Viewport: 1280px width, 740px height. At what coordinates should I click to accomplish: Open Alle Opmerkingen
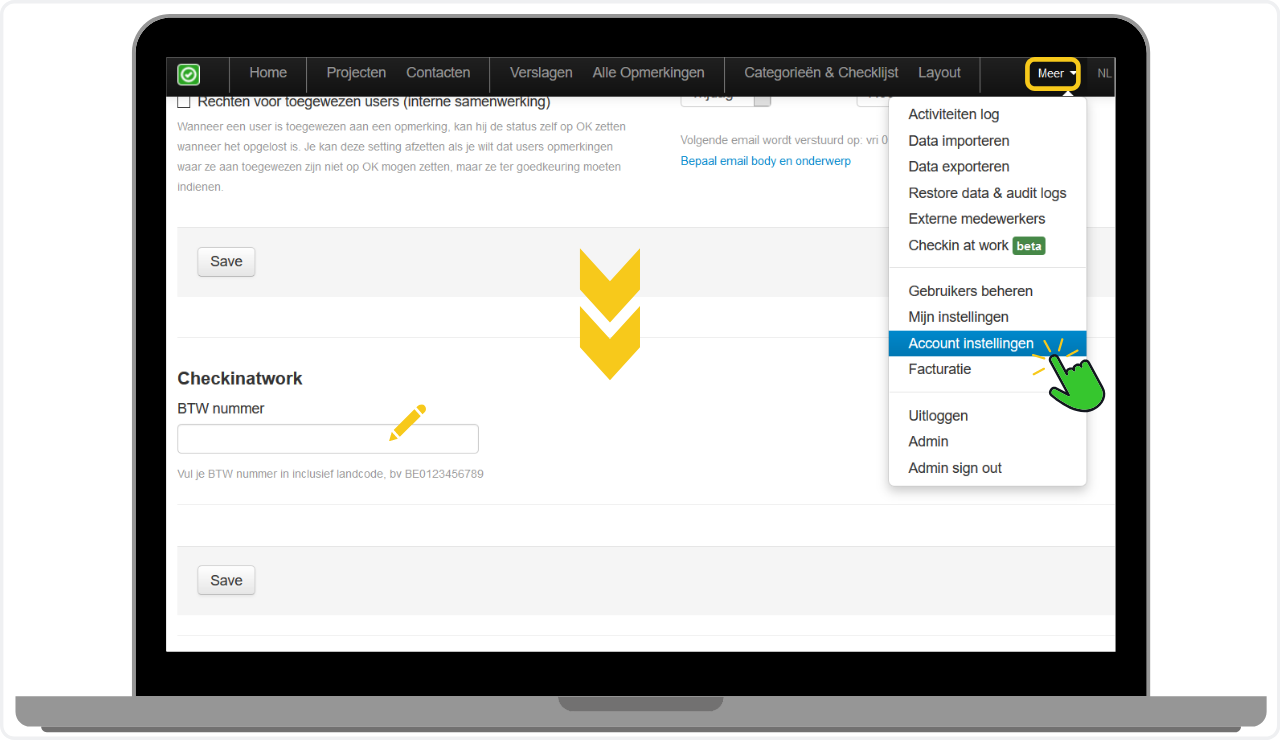(x=648, y=73)
